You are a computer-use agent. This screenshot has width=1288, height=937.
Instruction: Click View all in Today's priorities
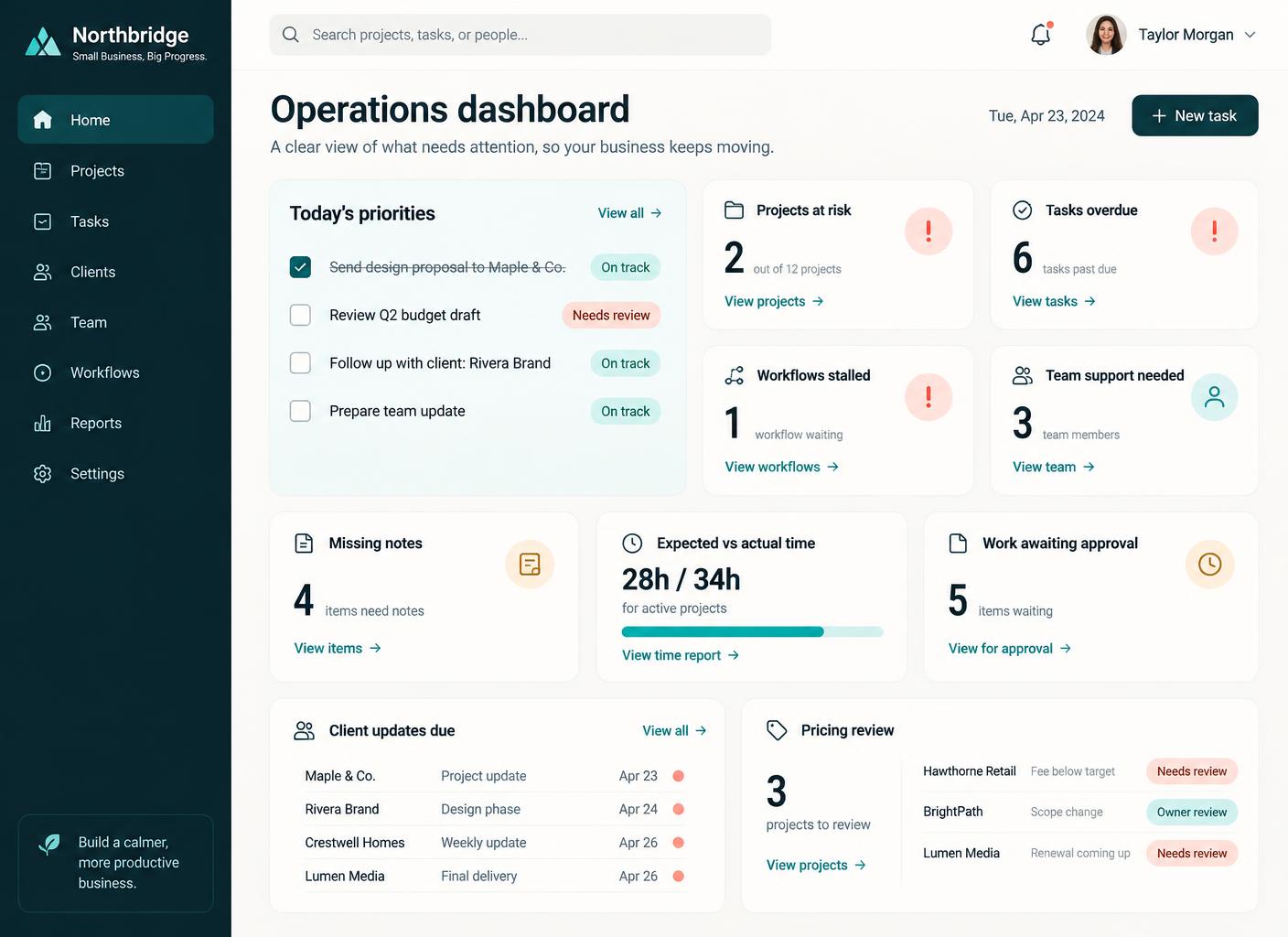tap(629, 213)
